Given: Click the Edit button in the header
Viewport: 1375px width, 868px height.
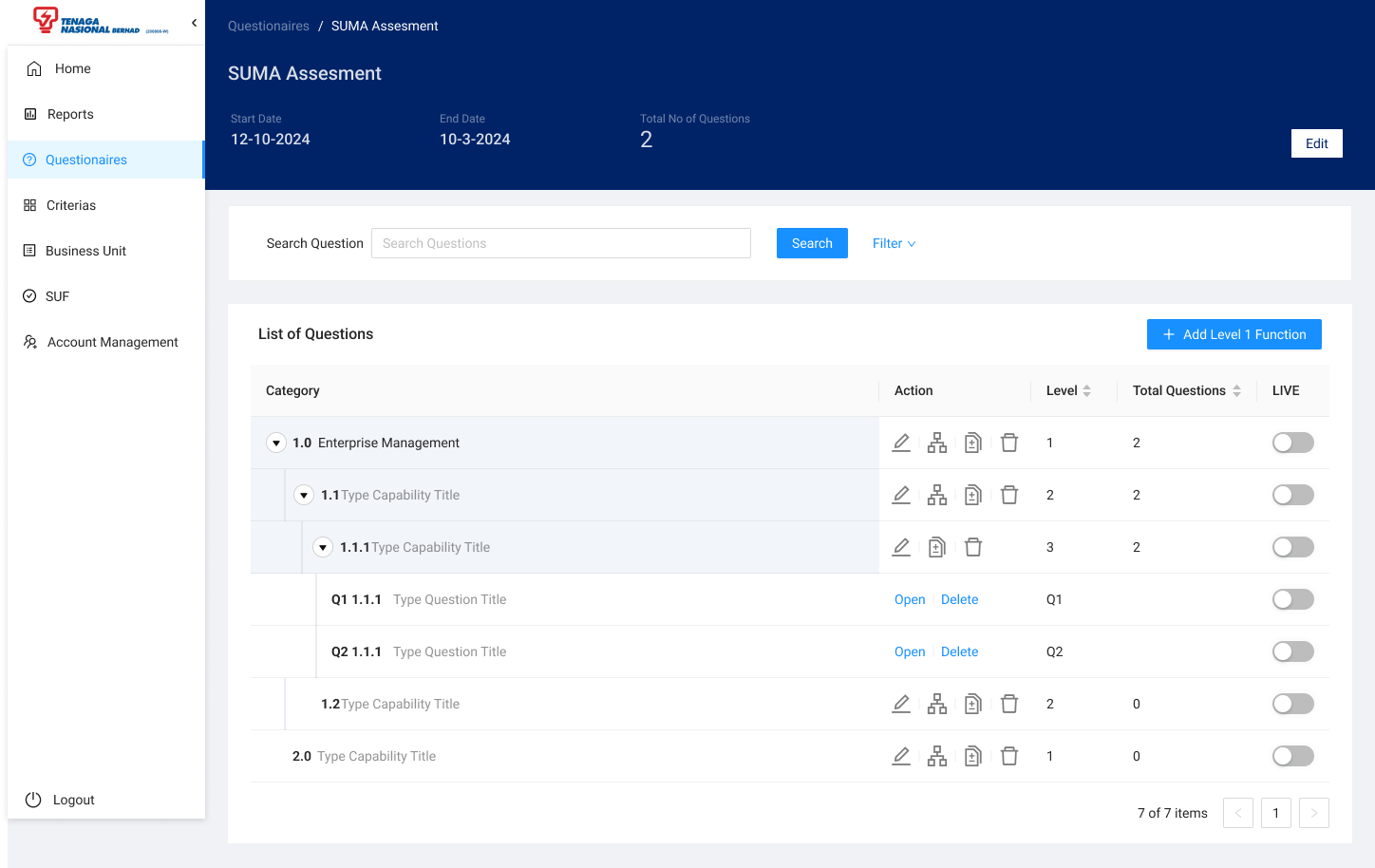Looking at the screenshot, I should click(1317, 143).
